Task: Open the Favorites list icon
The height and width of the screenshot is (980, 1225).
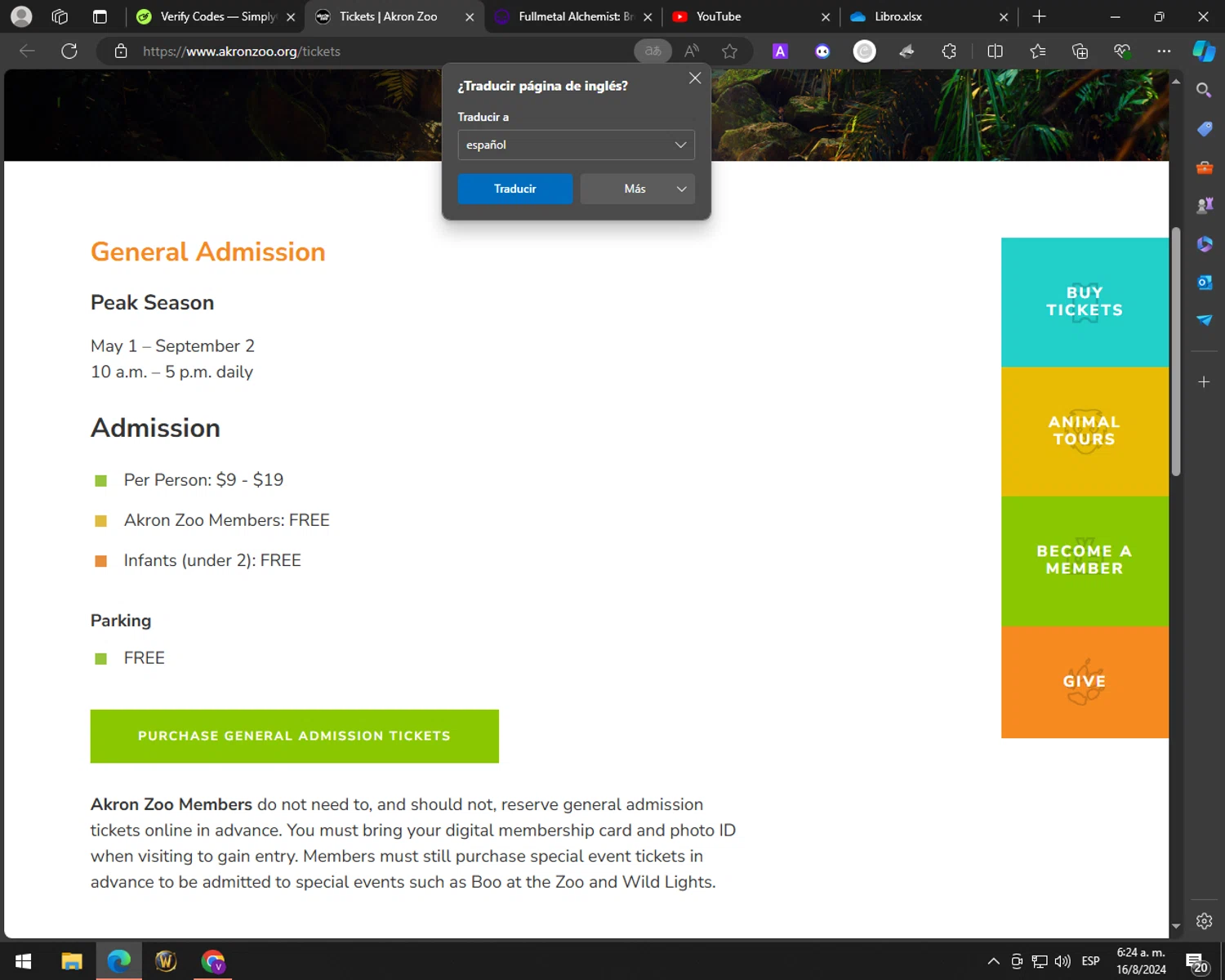Action: (1037, 51)
